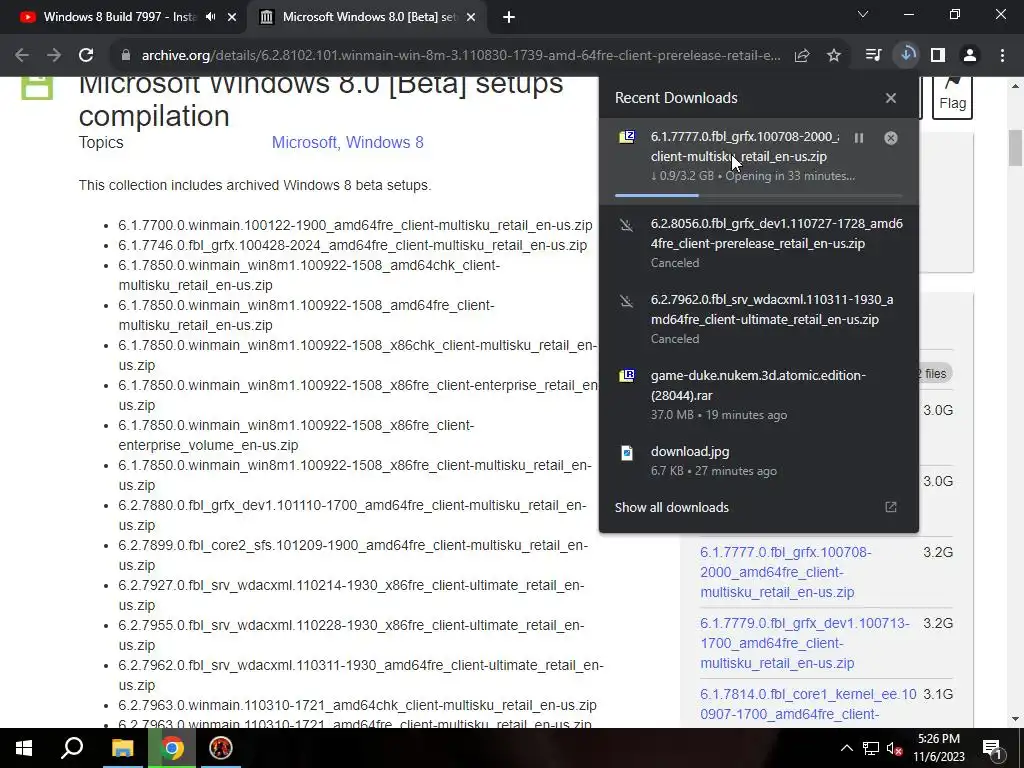Open Chrome side panel
Image resolution: width=1024 pixels, height=768 pixels.
pyautogui.click(x=938, y=55)
